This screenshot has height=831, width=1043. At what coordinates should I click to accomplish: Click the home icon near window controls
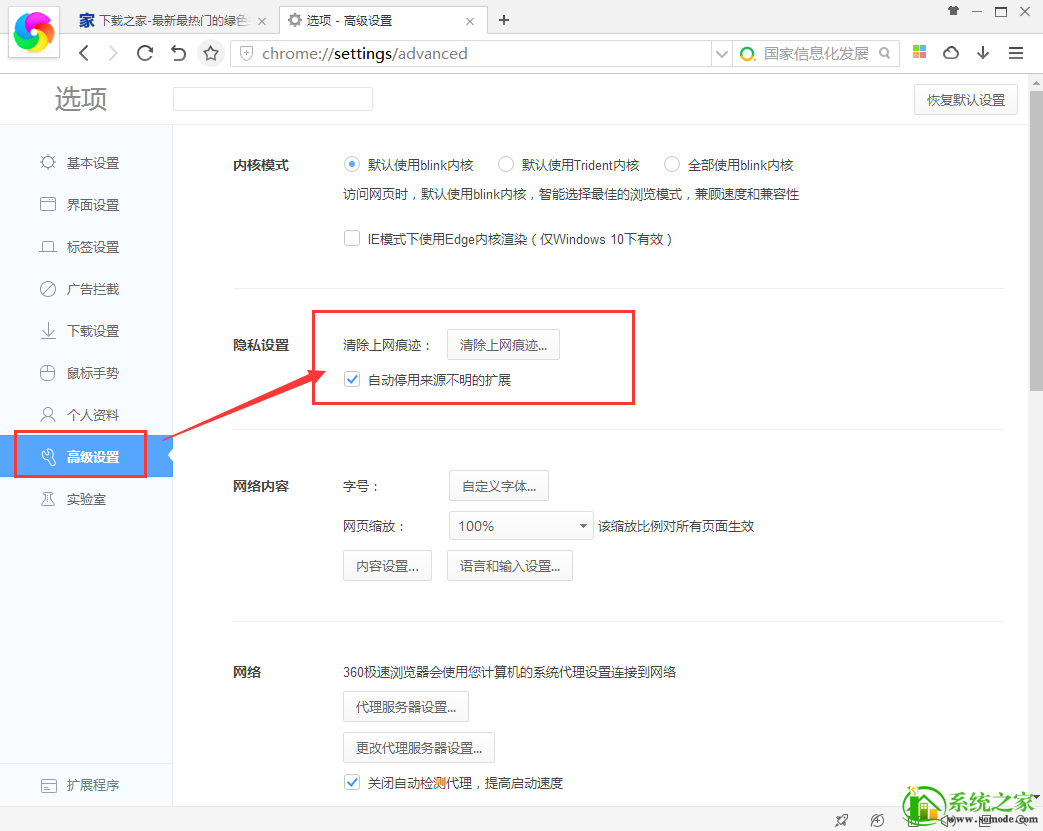point(955,11)
